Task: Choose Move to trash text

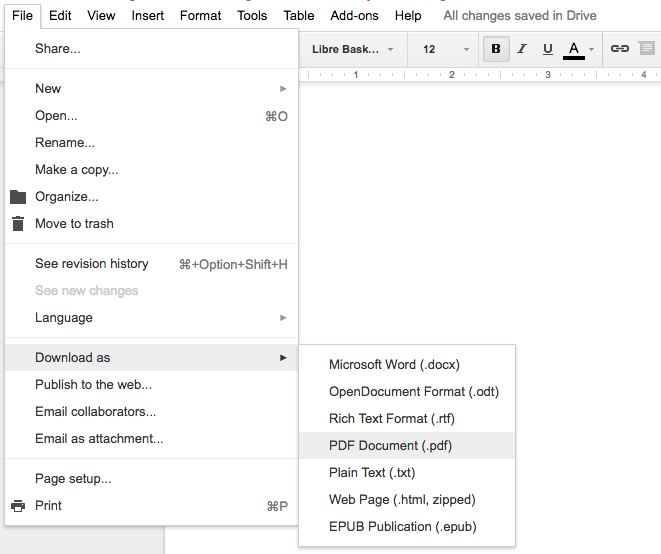Action: (x=74, y=223)
